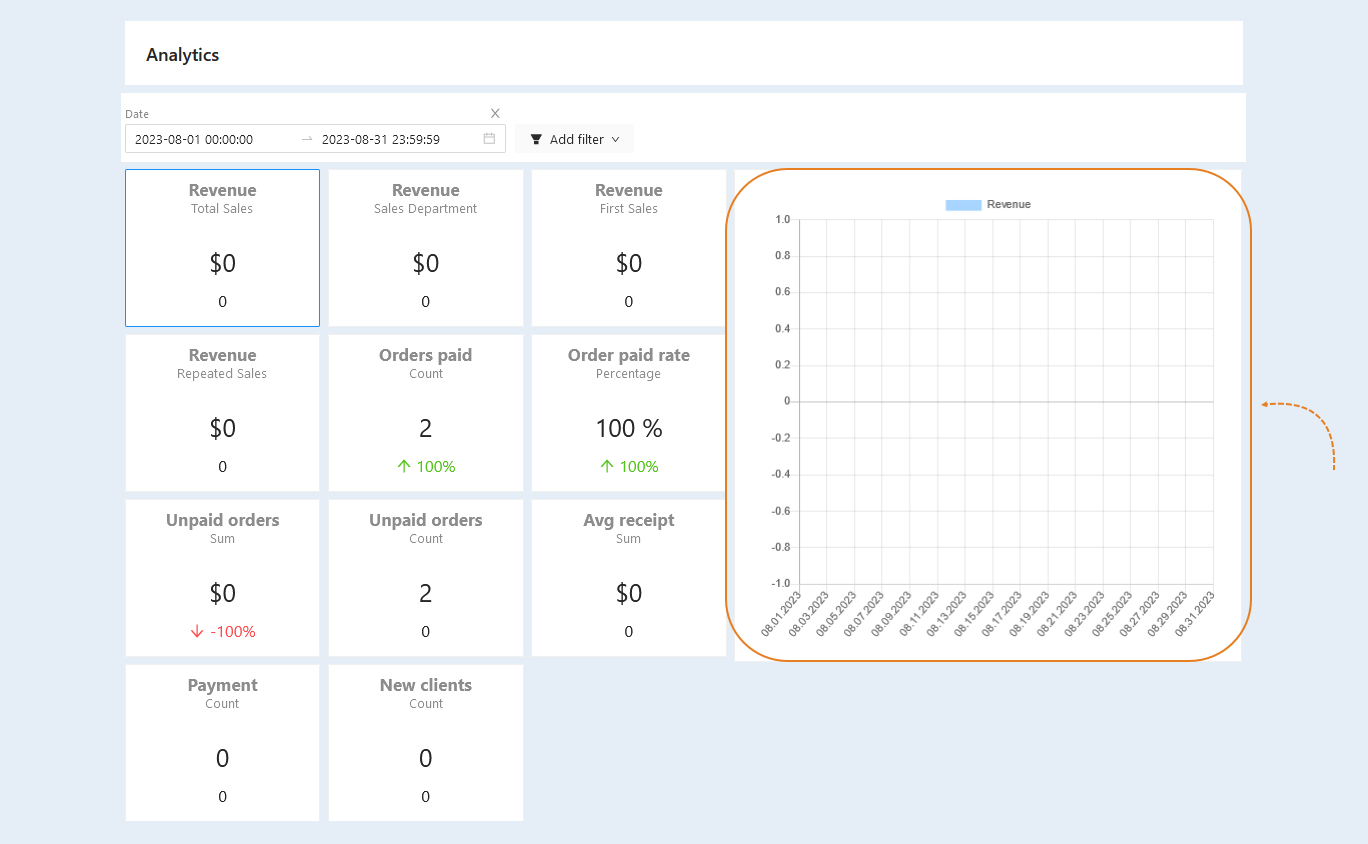Select the New clients Count card
The height and width of the screenshot is (844, 1368).
pos(426,743)
